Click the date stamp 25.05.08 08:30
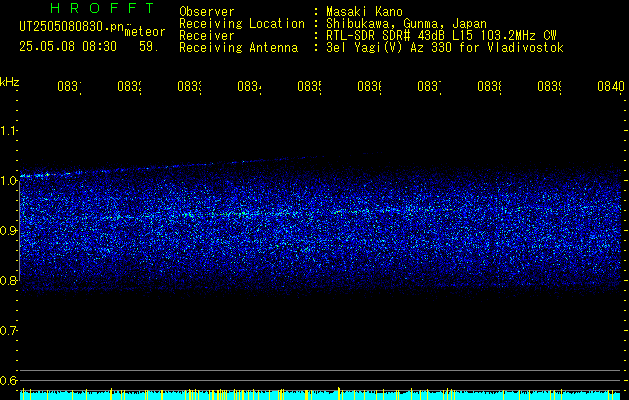The width and height of the screenshot is (629, 400). click(68, 47)
